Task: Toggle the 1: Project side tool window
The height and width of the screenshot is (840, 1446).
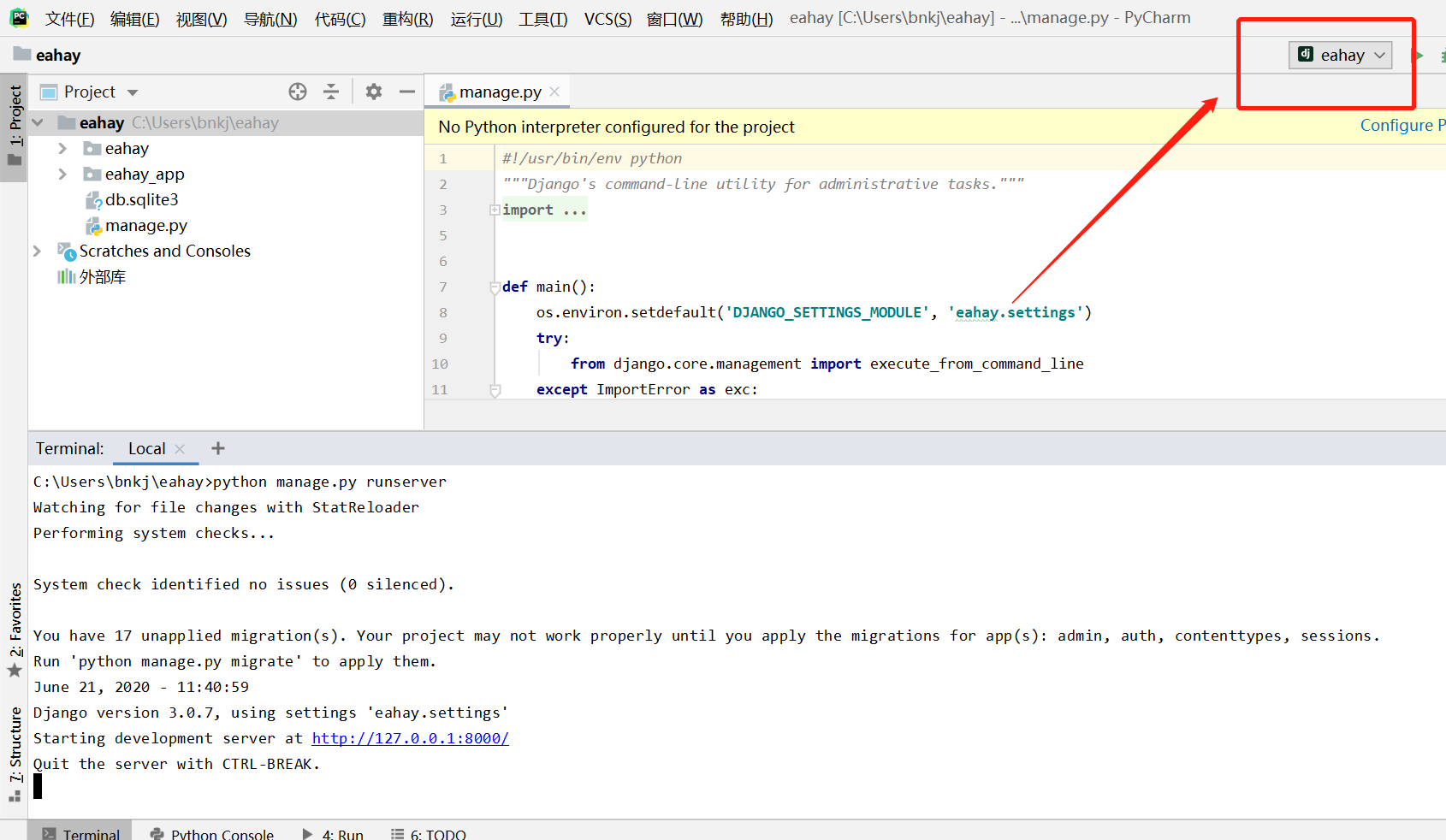Action: pyautogui.click(x=15, y=127)
